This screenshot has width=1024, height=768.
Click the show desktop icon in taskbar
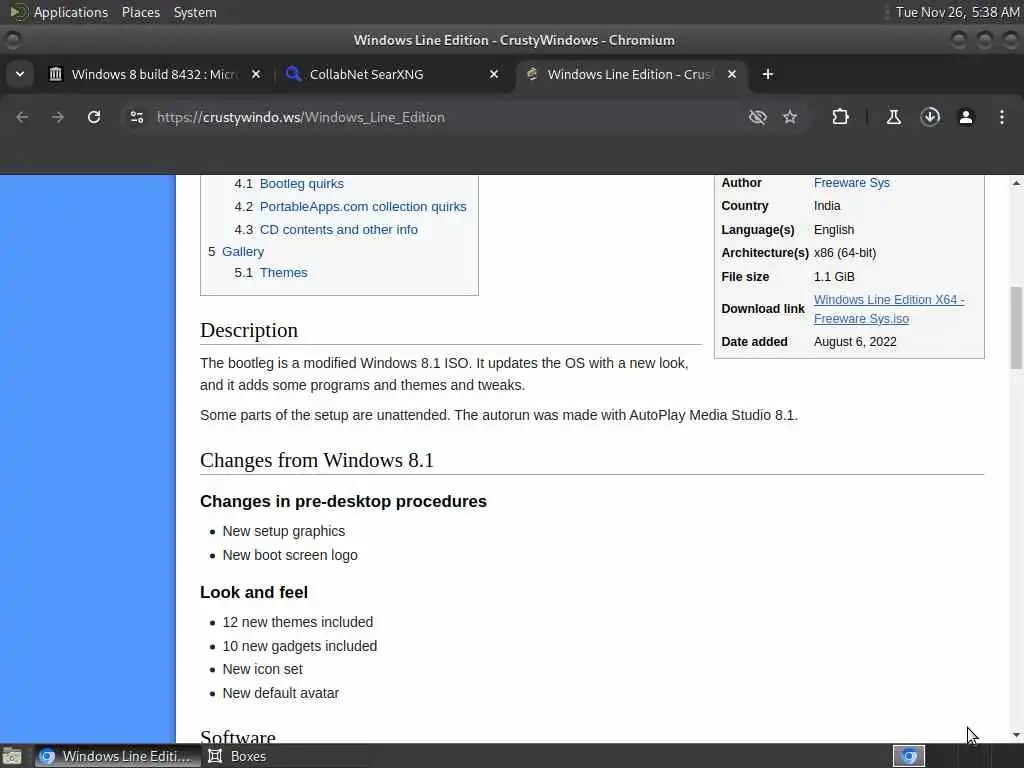coord(12,756)
